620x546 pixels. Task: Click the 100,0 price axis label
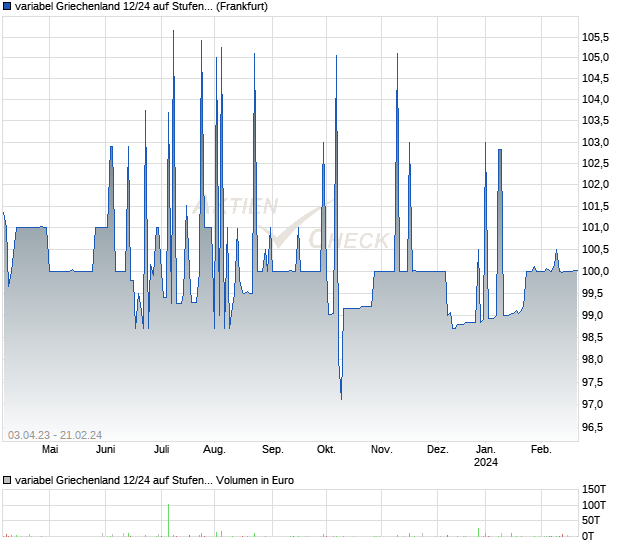click(594, 272)
